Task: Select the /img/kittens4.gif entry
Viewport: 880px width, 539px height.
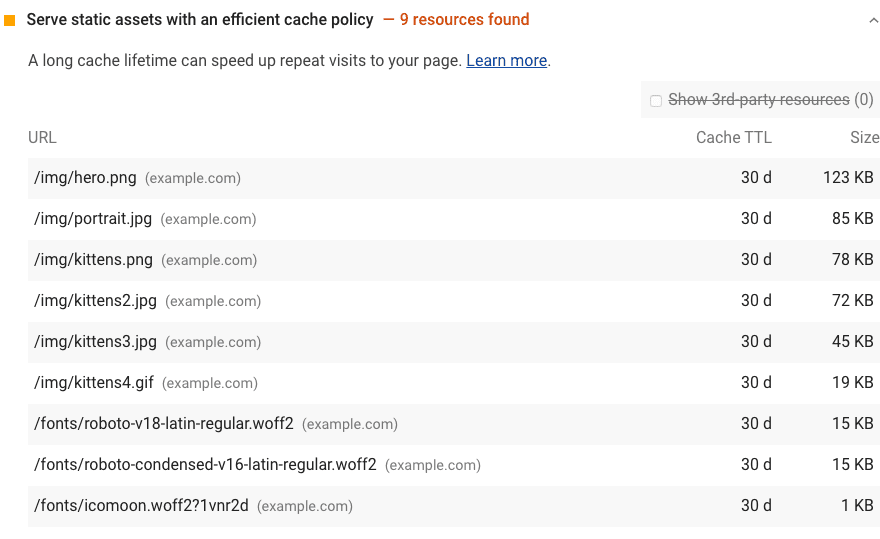Action: coord(94,383)
